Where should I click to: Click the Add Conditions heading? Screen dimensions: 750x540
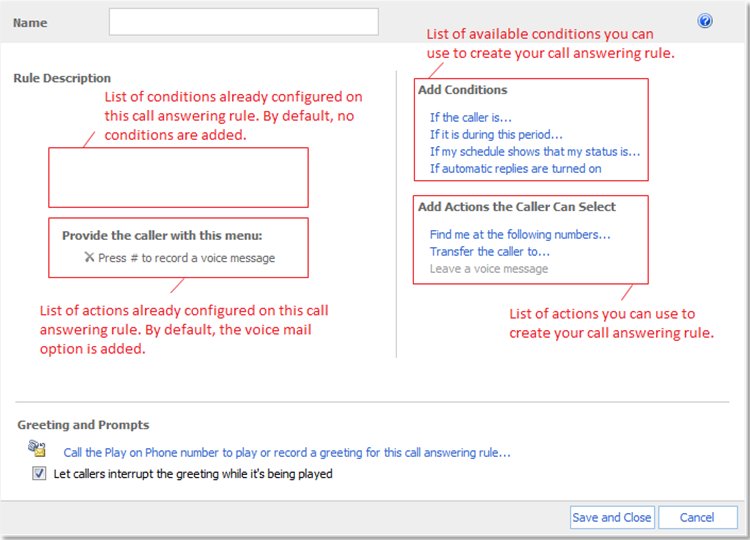tap(463, 90)
